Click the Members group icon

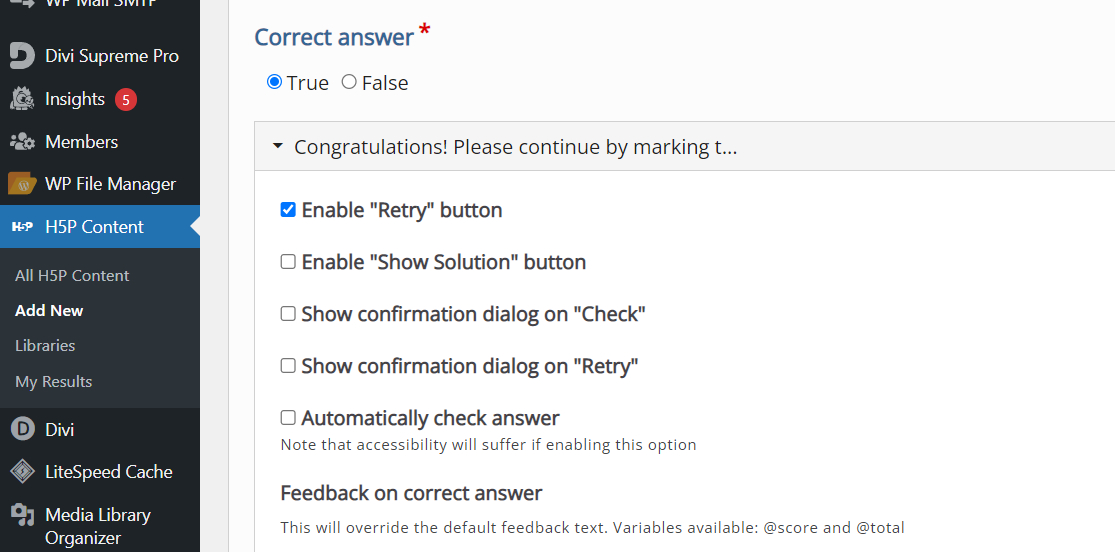[x=22, y=142]
